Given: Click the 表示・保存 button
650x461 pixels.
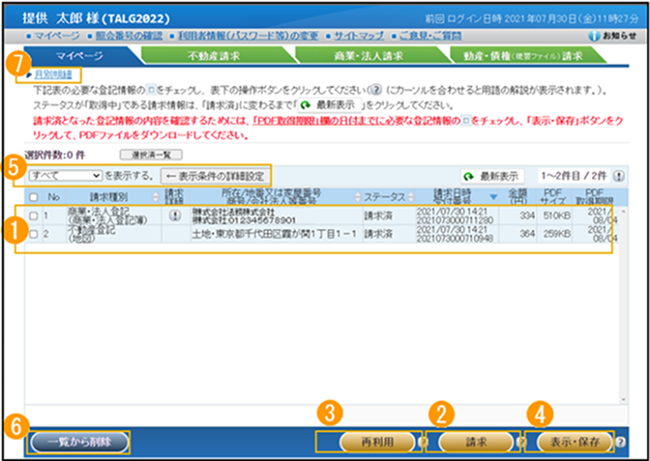Looking at the screenshot, I should pyautogui.click(x=573, y=441).
